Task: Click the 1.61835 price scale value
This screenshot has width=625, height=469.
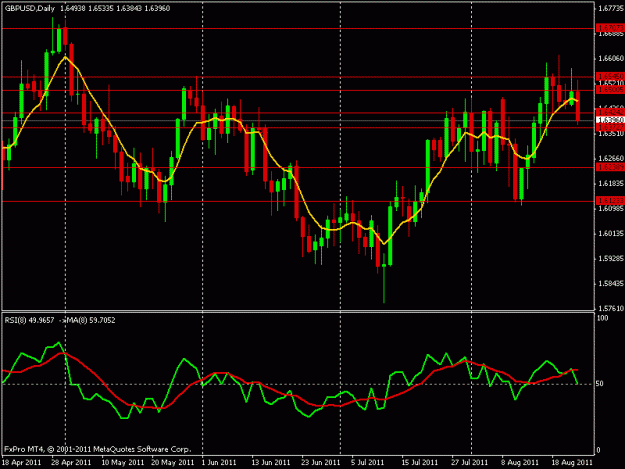Action: (611, 184)
